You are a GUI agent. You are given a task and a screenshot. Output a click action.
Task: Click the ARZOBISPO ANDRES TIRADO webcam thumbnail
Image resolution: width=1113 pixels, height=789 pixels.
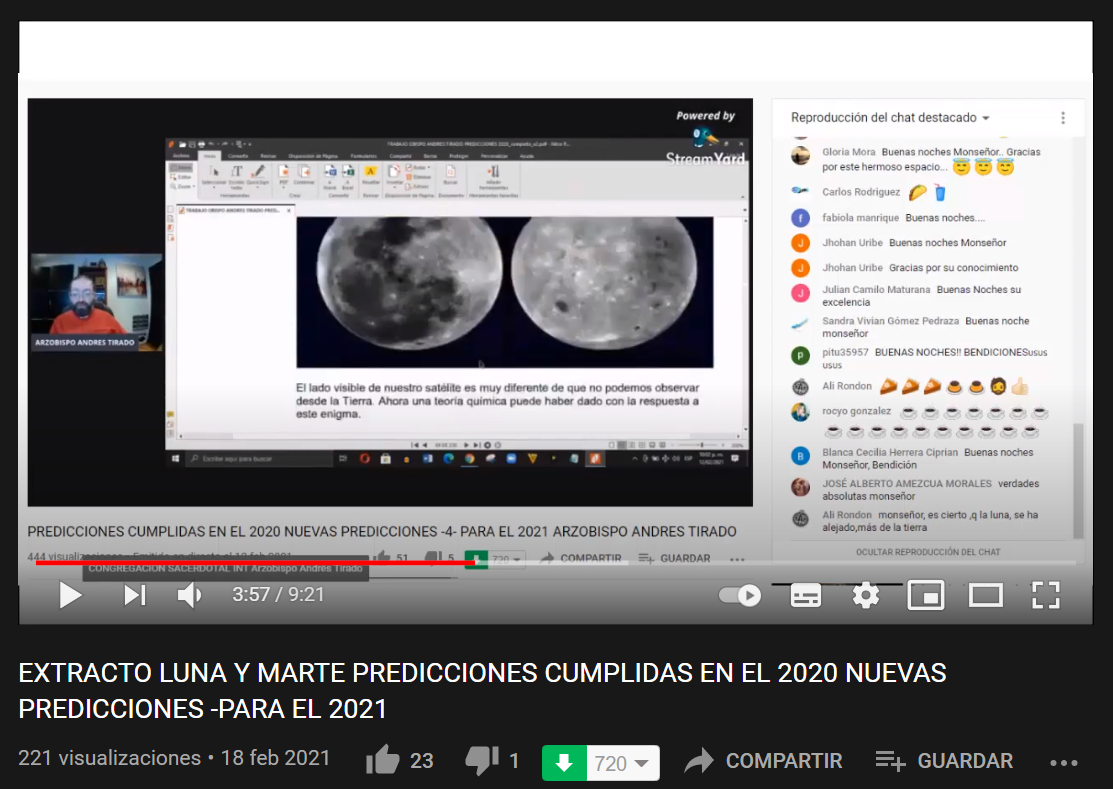[x=96, y=301]
